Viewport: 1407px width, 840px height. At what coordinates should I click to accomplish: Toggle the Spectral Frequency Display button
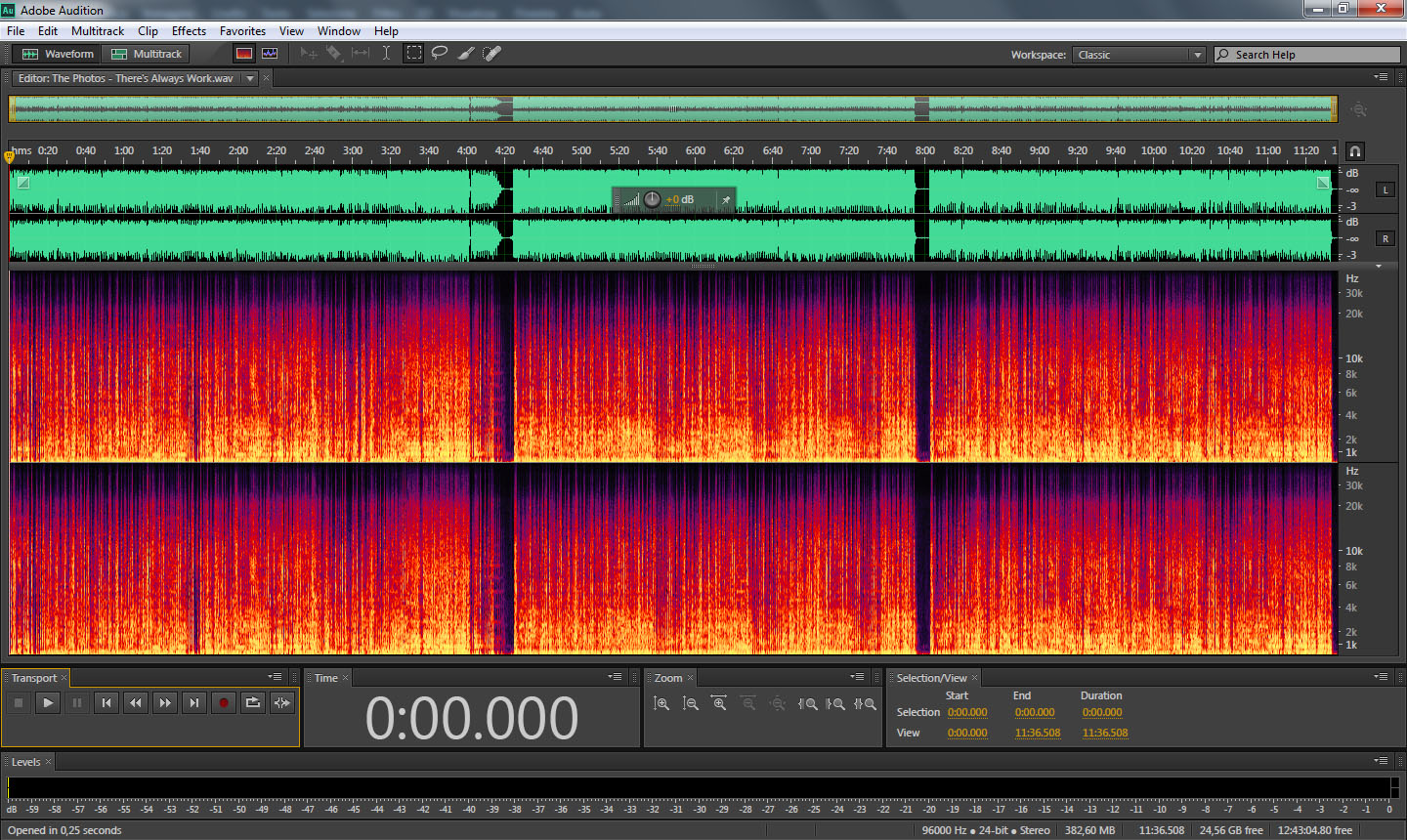[x=244, y=54]
